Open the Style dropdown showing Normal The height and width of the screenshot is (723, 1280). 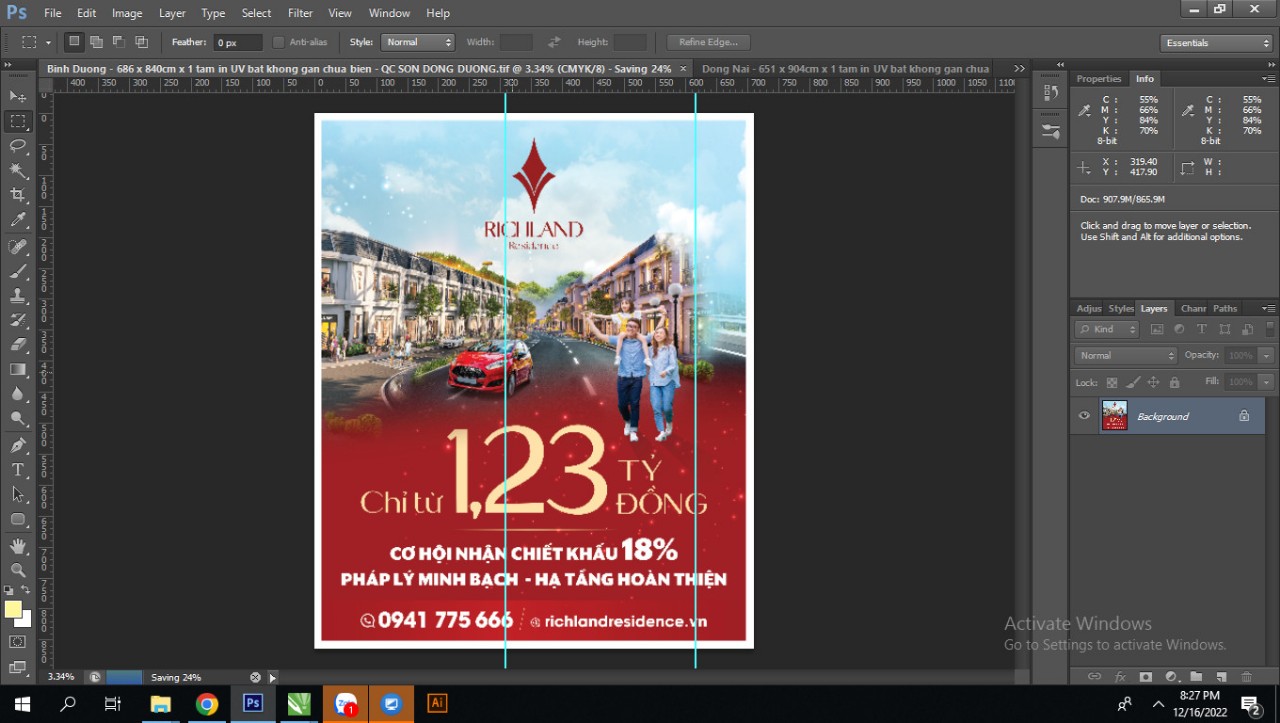pos(417,42)
